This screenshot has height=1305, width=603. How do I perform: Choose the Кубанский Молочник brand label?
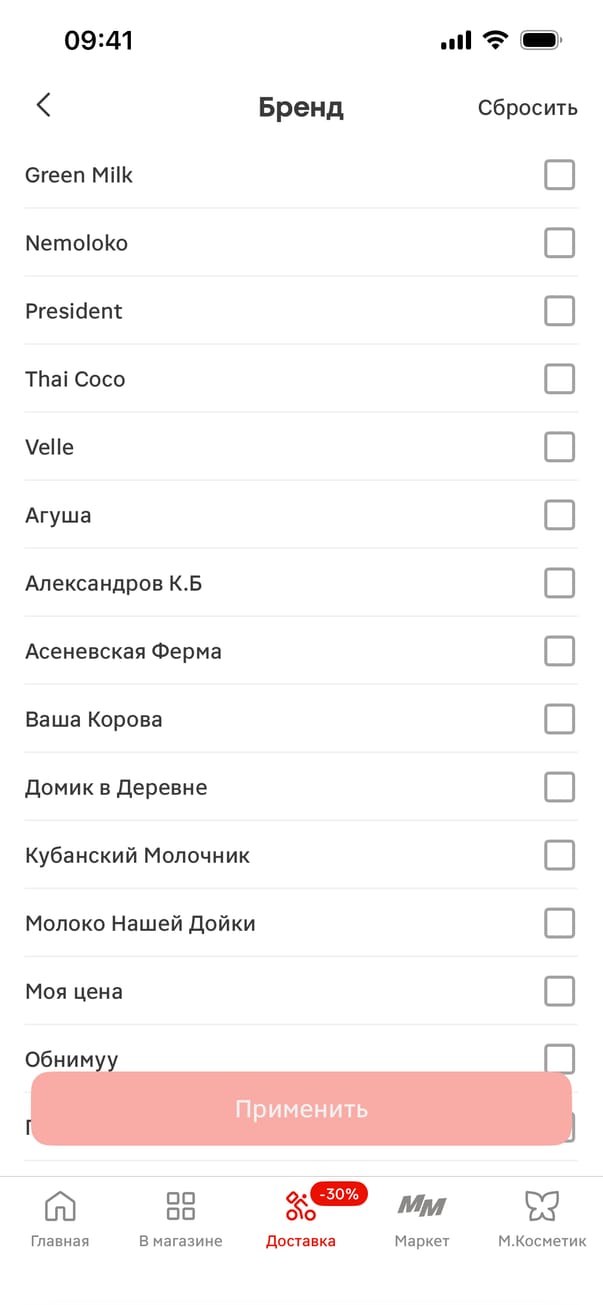[138, 855]
